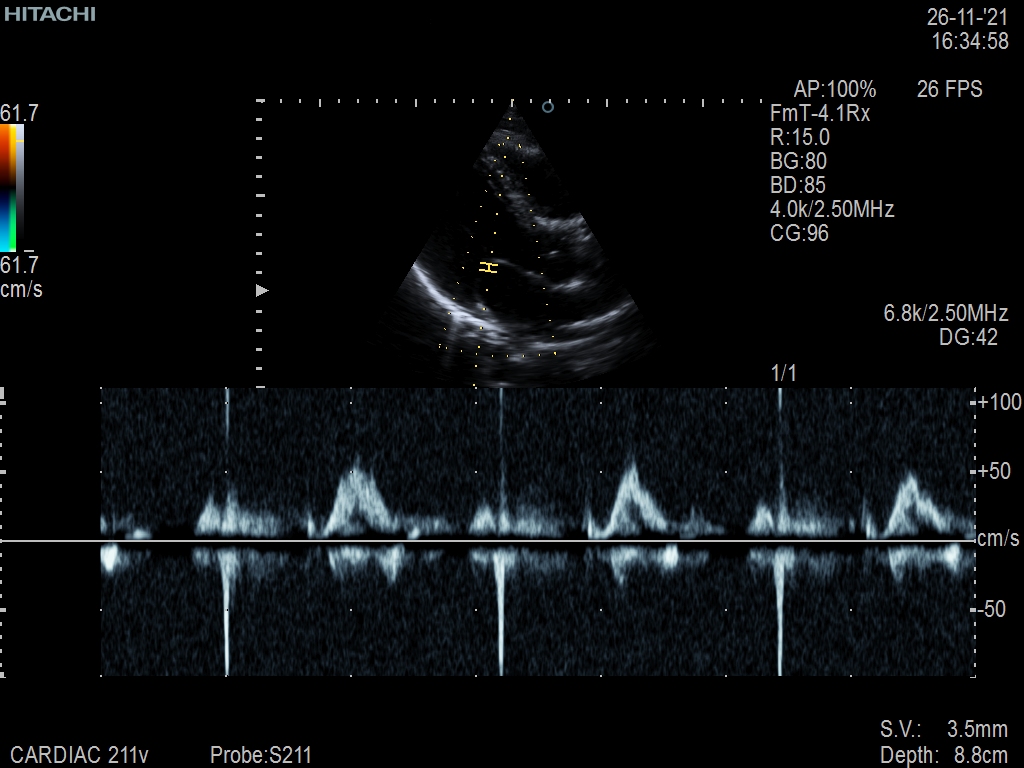The height and width of the screenshot is (768, 1024).
Task: Click the 26 FPS frame rate indicator
Action: coord(949,90)
